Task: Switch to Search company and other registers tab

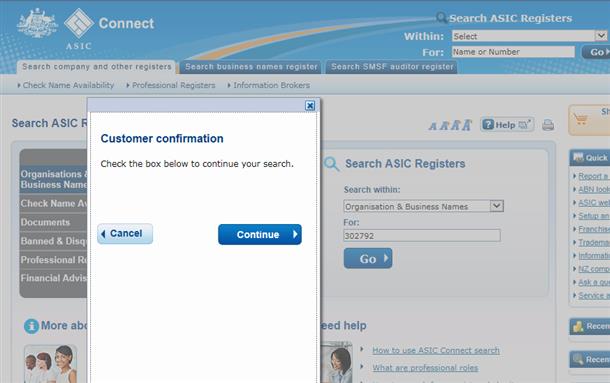Action: [x=96, y=67]
